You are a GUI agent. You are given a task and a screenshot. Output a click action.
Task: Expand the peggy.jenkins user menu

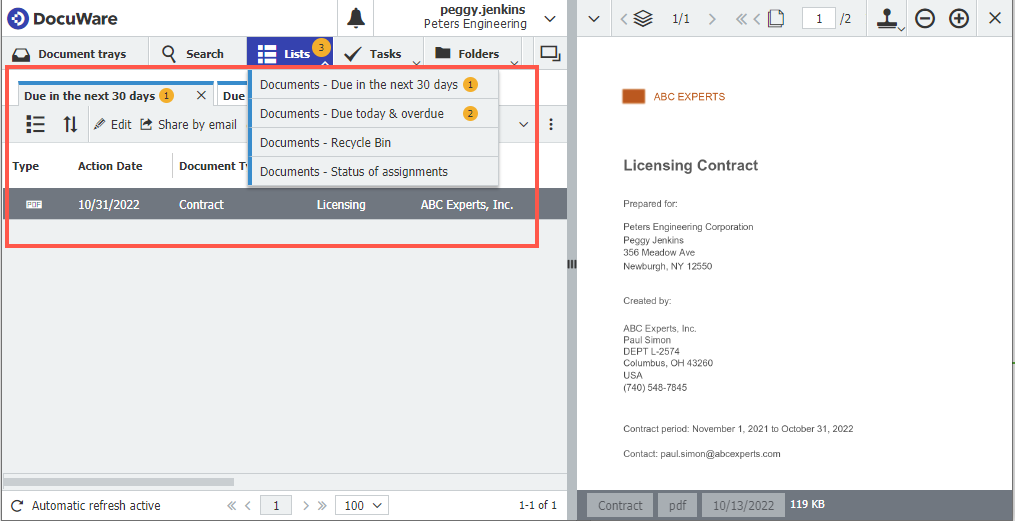tap(549, 18)
